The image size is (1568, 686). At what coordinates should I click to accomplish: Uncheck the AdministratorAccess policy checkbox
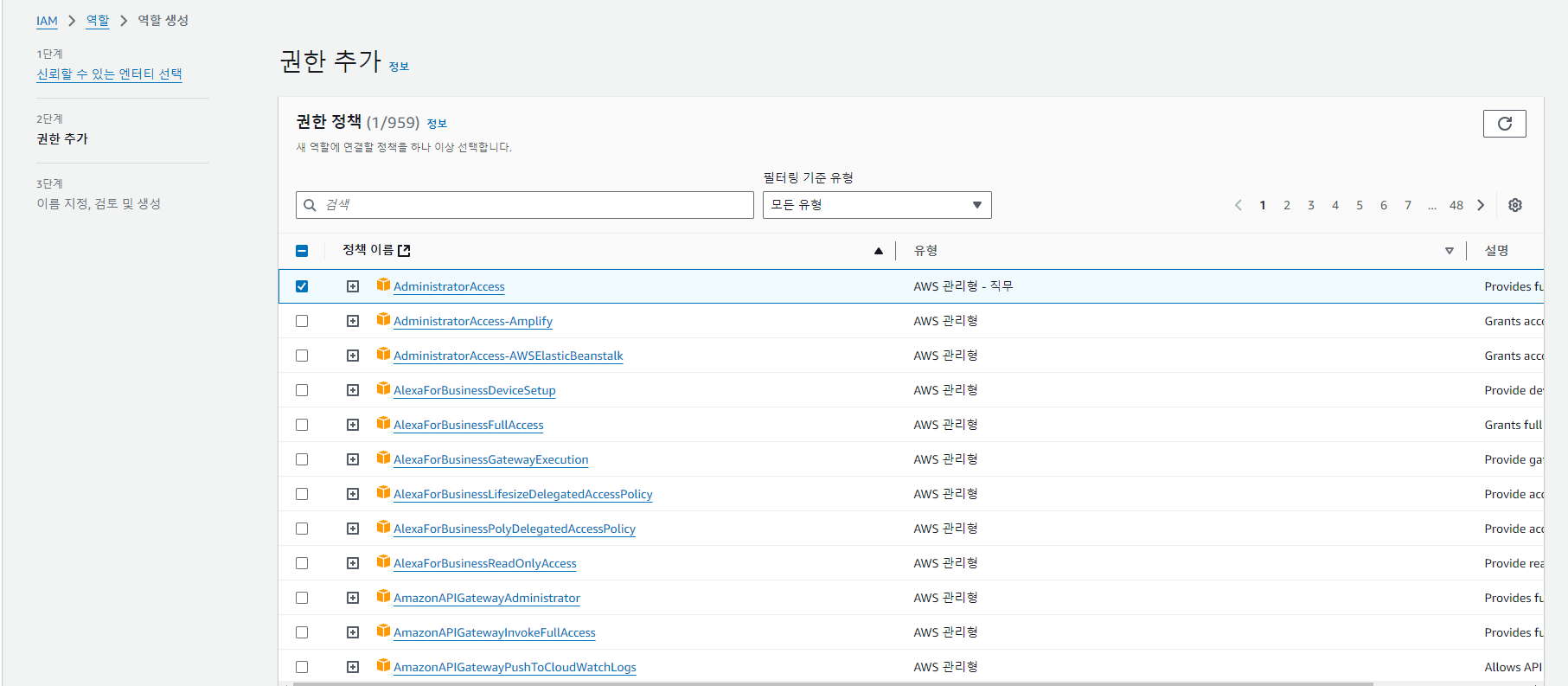302,286
